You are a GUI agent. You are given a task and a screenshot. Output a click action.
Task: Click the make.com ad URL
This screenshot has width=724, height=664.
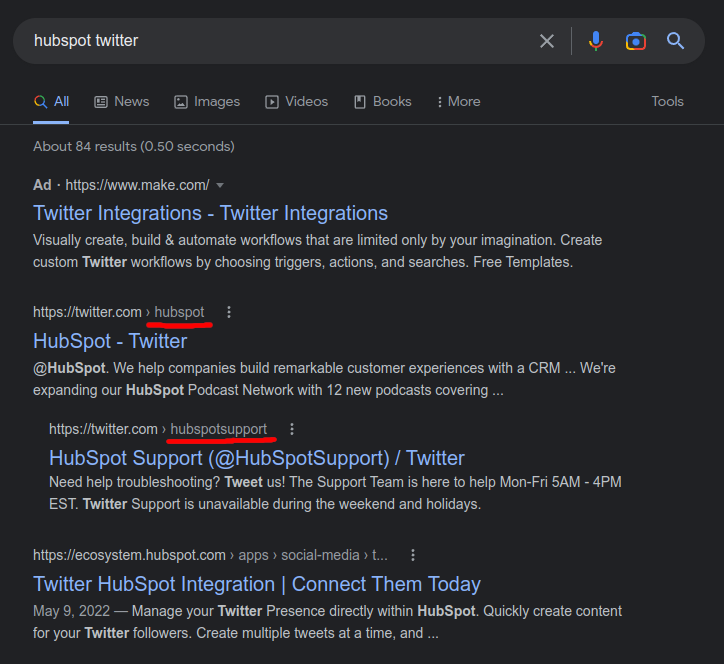click(138, 185)
